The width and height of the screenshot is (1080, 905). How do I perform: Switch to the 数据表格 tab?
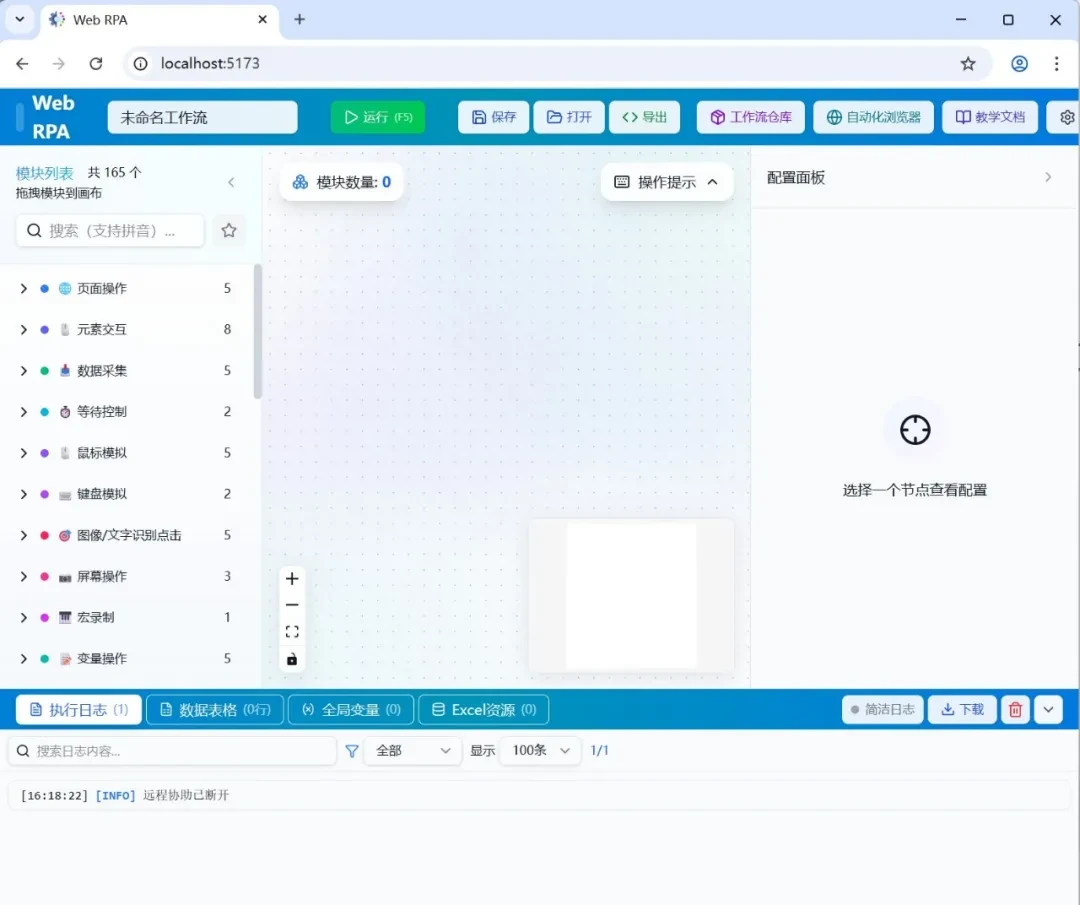(x=215, y=709)
